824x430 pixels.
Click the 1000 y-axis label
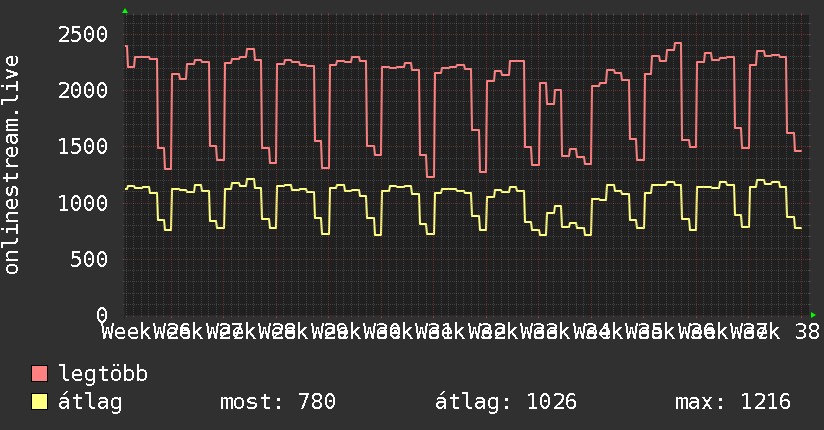tap(83, 203)
